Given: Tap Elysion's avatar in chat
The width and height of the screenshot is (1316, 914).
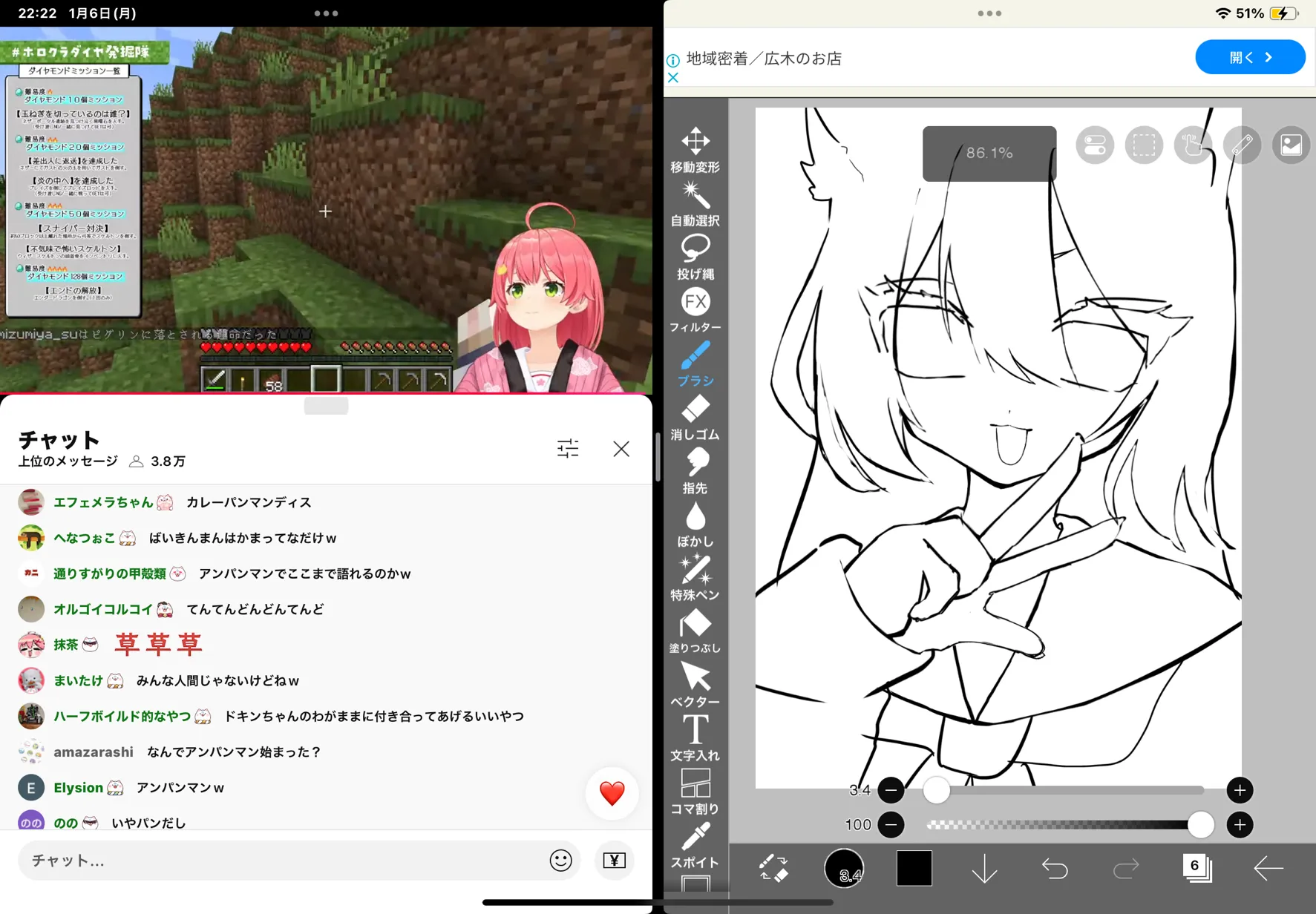Looking at the screenshot, I should (x=31, y=787).
